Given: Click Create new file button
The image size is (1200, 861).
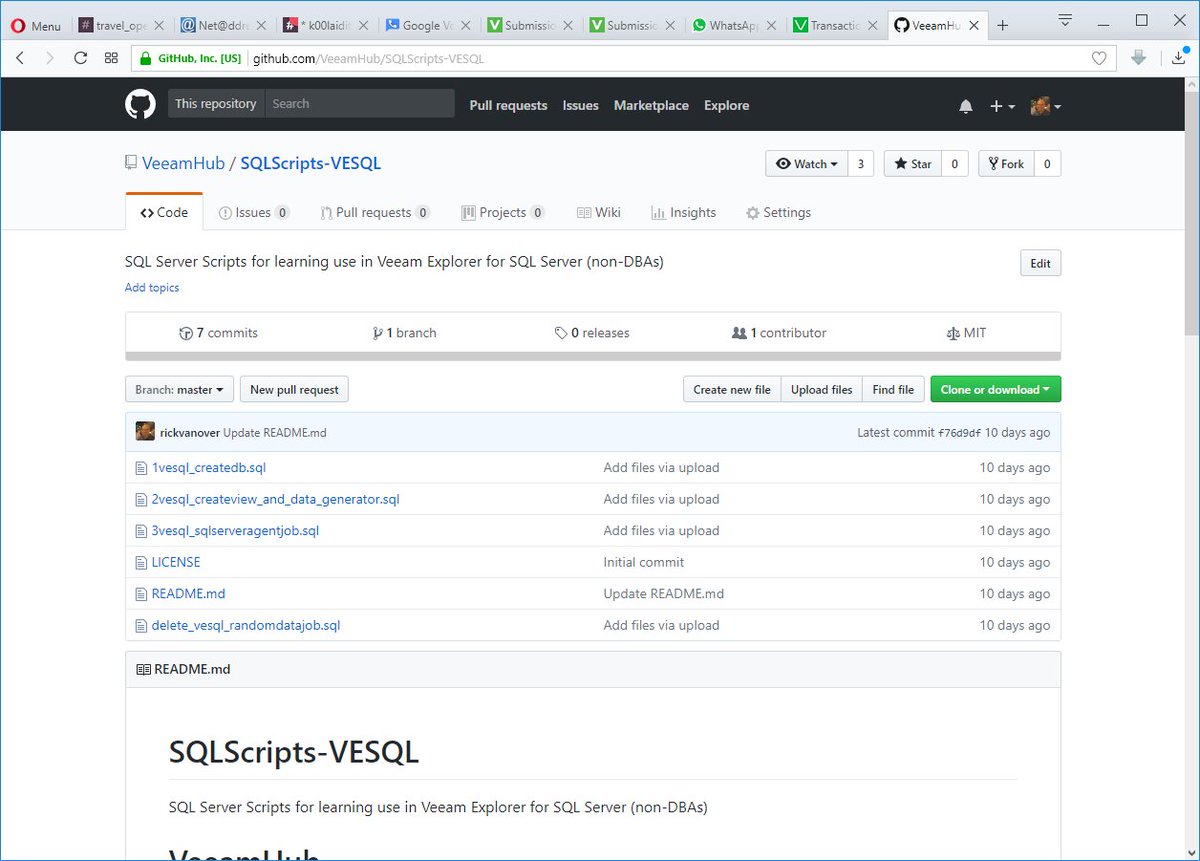Looking at the screenshot, I should [732, 390].
